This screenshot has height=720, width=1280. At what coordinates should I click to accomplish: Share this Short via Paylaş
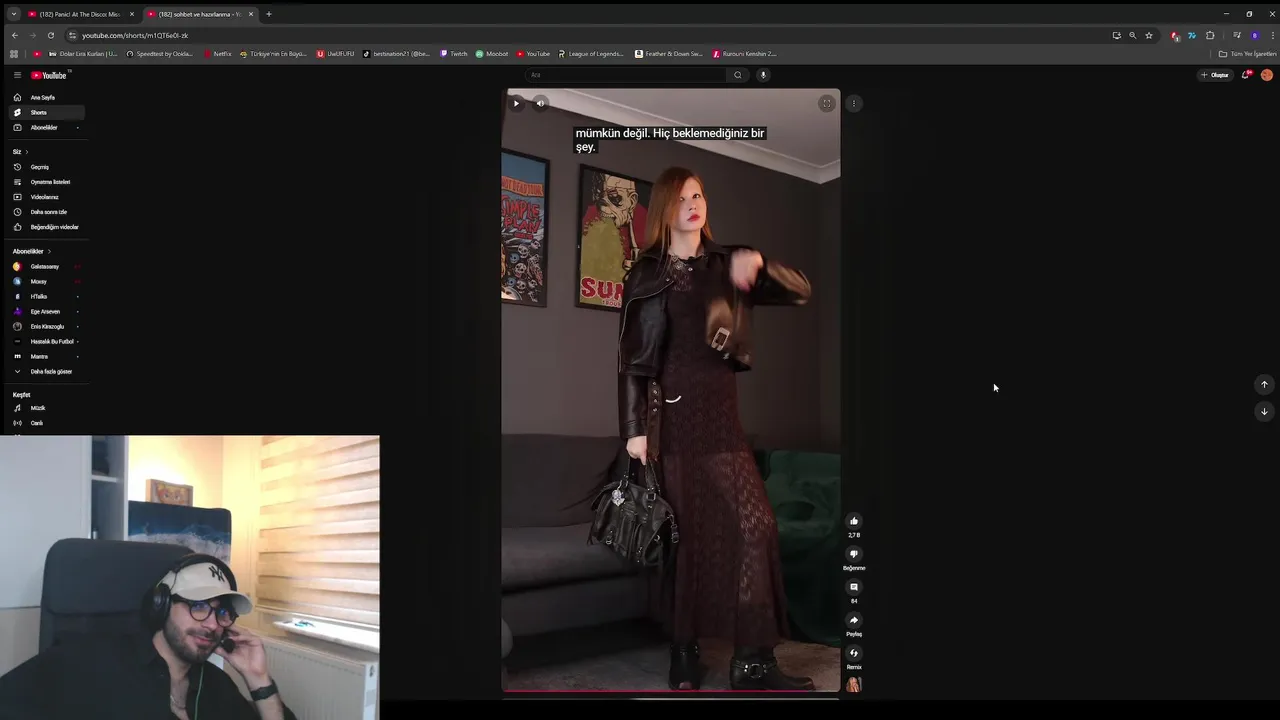854,620
